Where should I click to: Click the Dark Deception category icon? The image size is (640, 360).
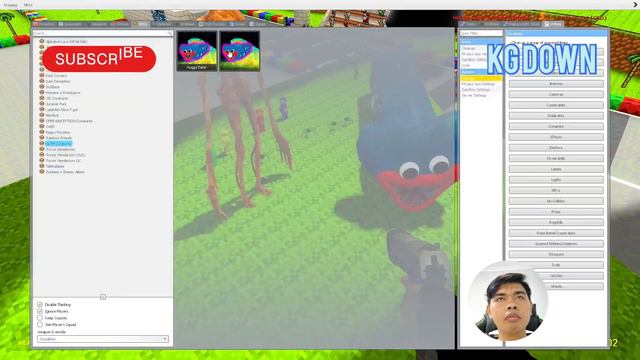tap(42, 81)
